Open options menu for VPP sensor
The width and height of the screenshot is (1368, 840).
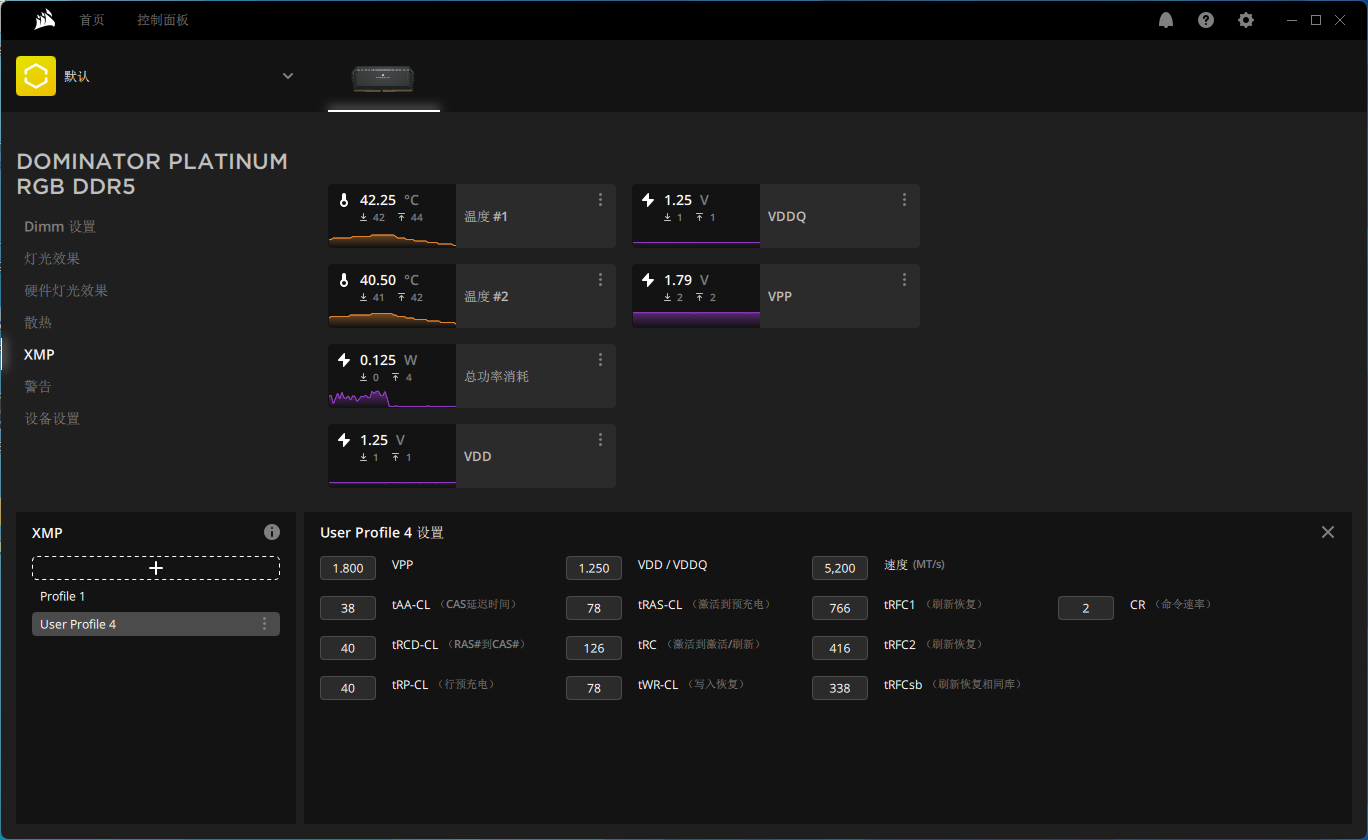click(904, 280)
